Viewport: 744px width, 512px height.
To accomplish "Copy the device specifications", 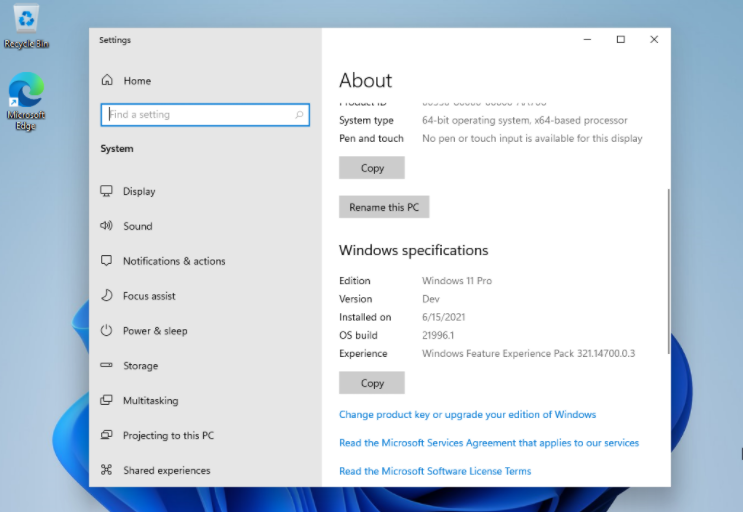I will pyautogui.click(x=372, y=168).
